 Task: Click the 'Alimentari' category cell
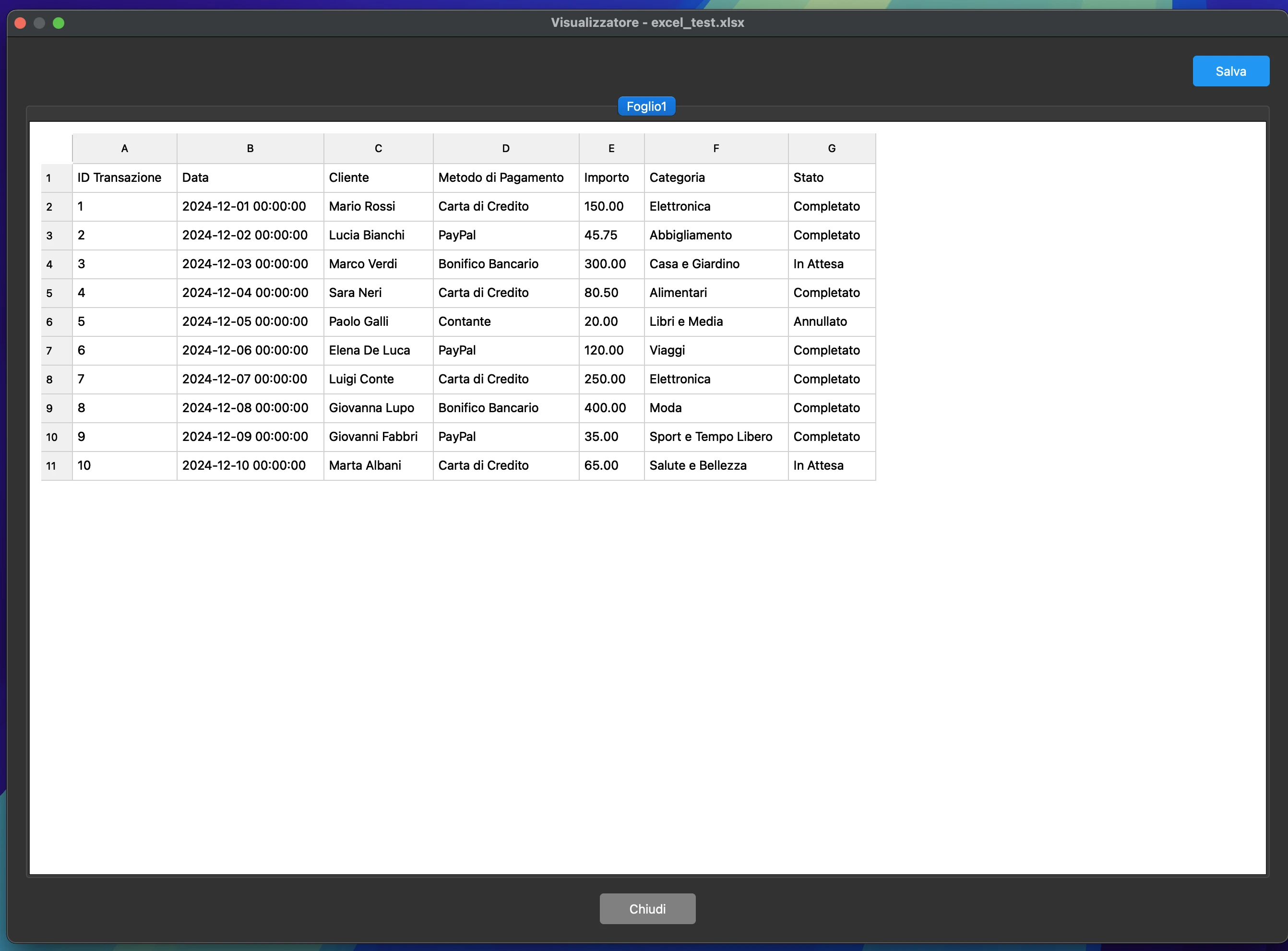click(716, 292)
